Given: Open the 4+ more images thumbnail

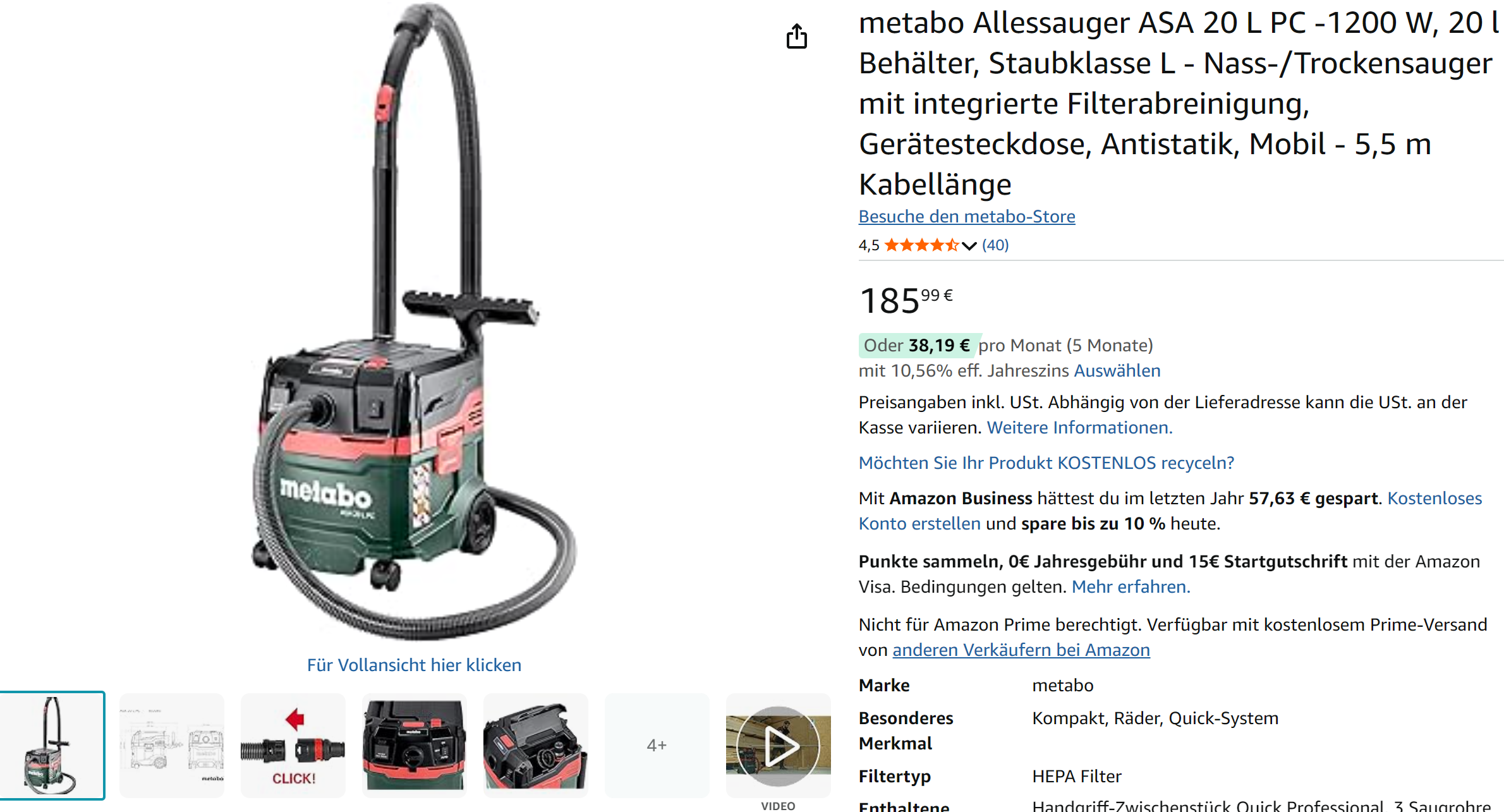Looking at the screenshot, I should point(657,745).
